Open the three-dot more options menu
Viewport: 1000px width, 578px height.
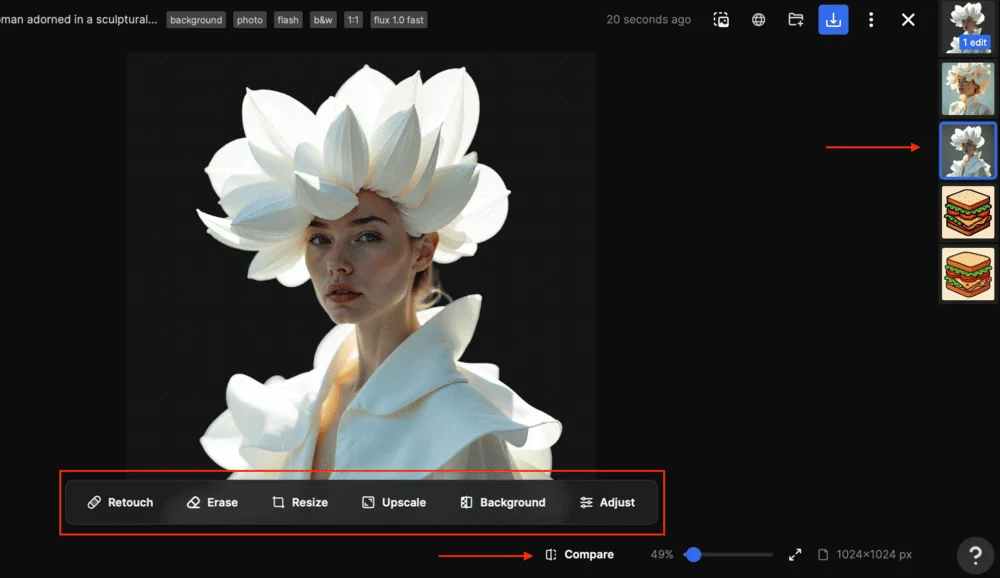click(x=871, y=20)
